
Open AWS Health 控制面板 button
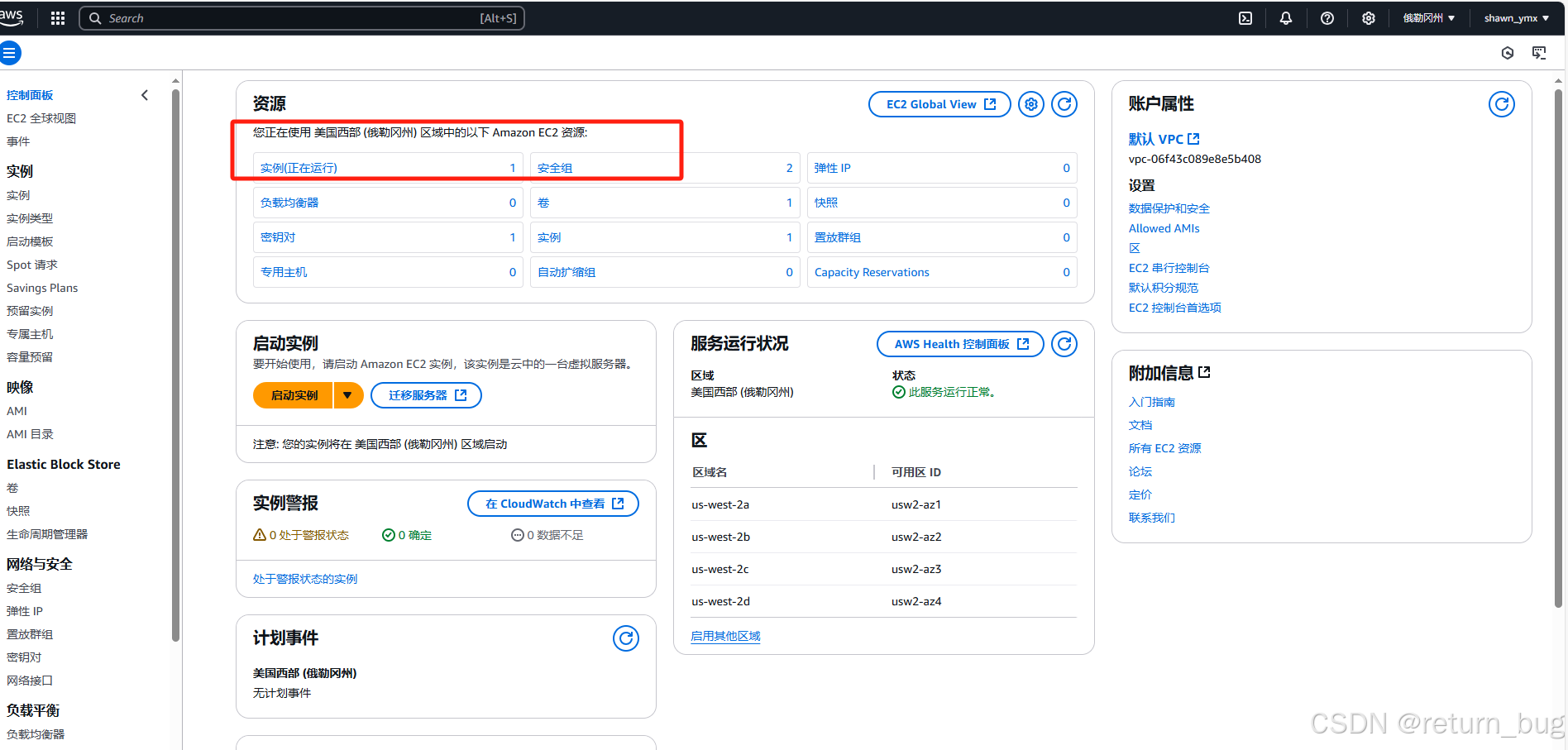[960, 344]
